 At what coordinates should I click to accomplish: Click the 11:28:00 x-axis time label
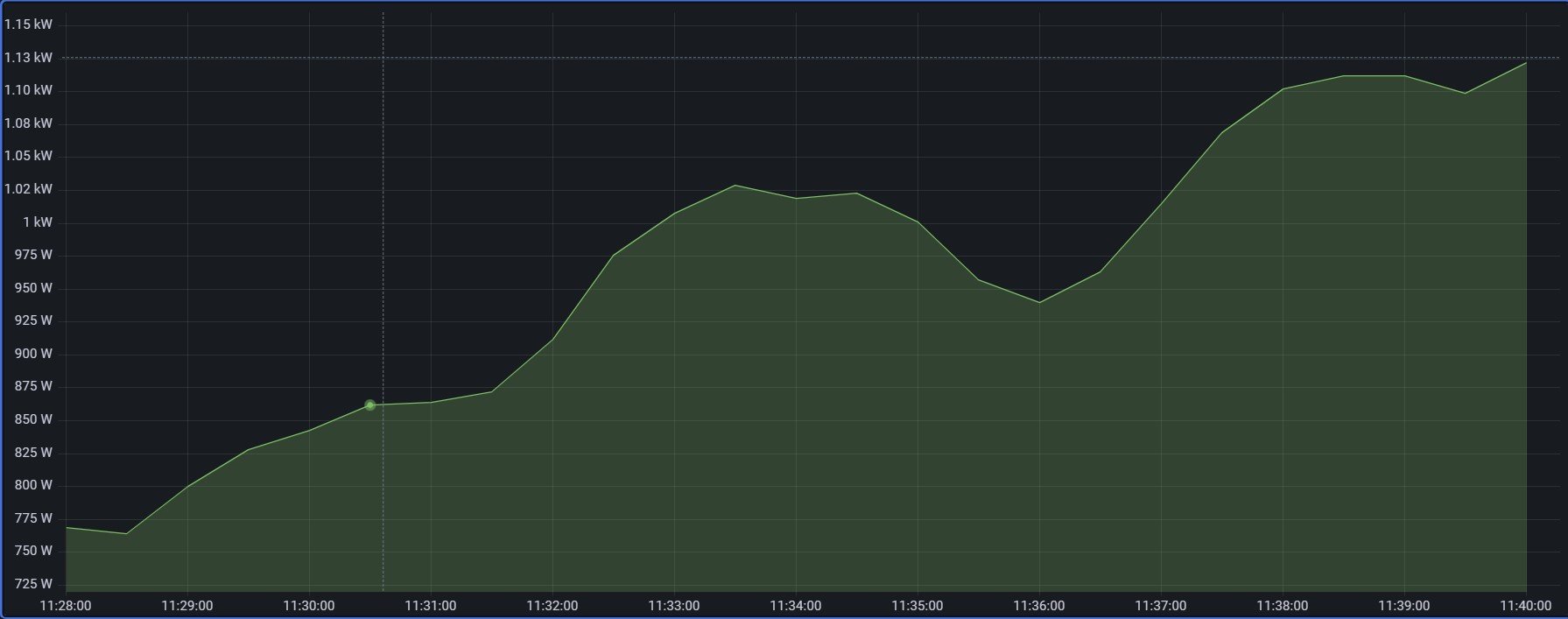pos(66,606)
